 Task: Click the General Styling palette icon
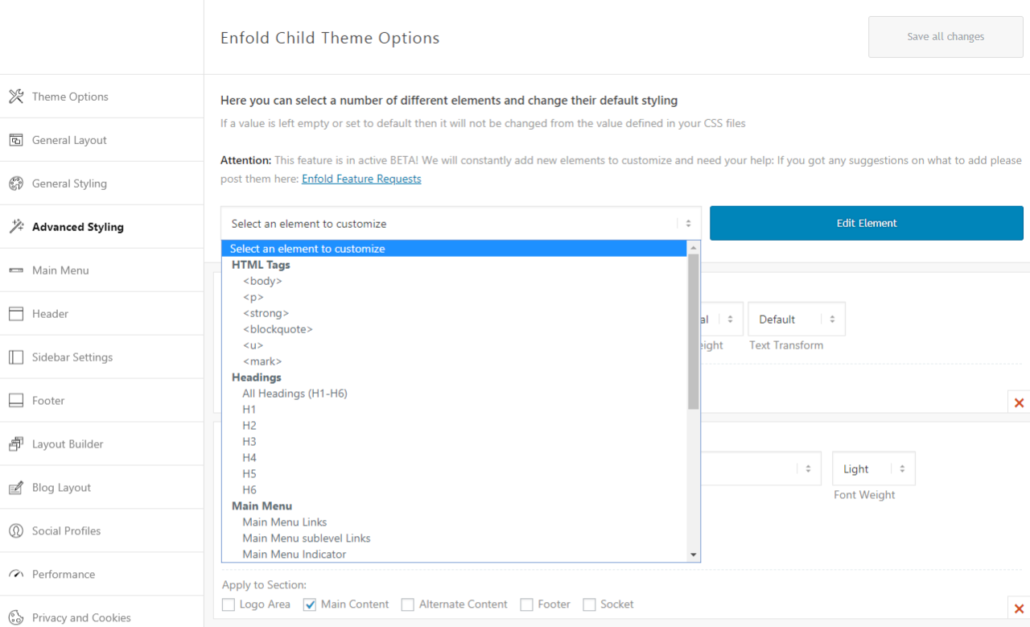coord(16,184)
